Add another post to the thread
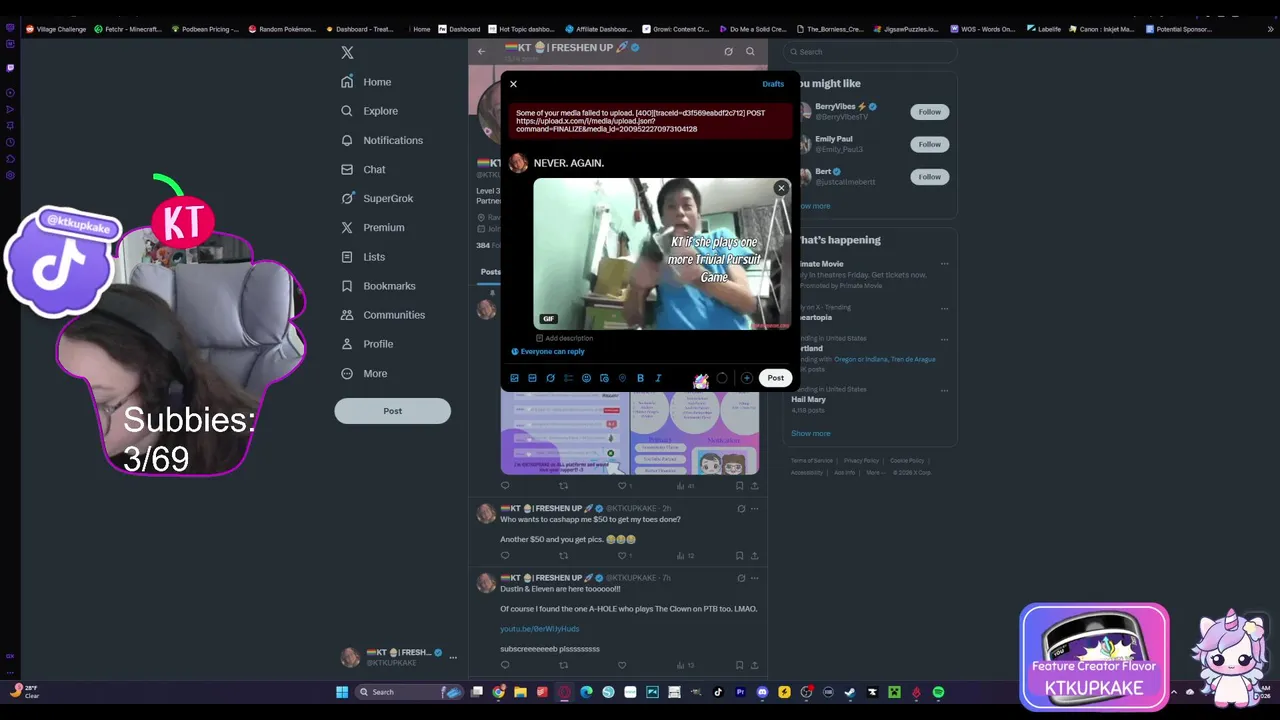The height and width of the screenshot is (720, 1280). pos(746,378)
